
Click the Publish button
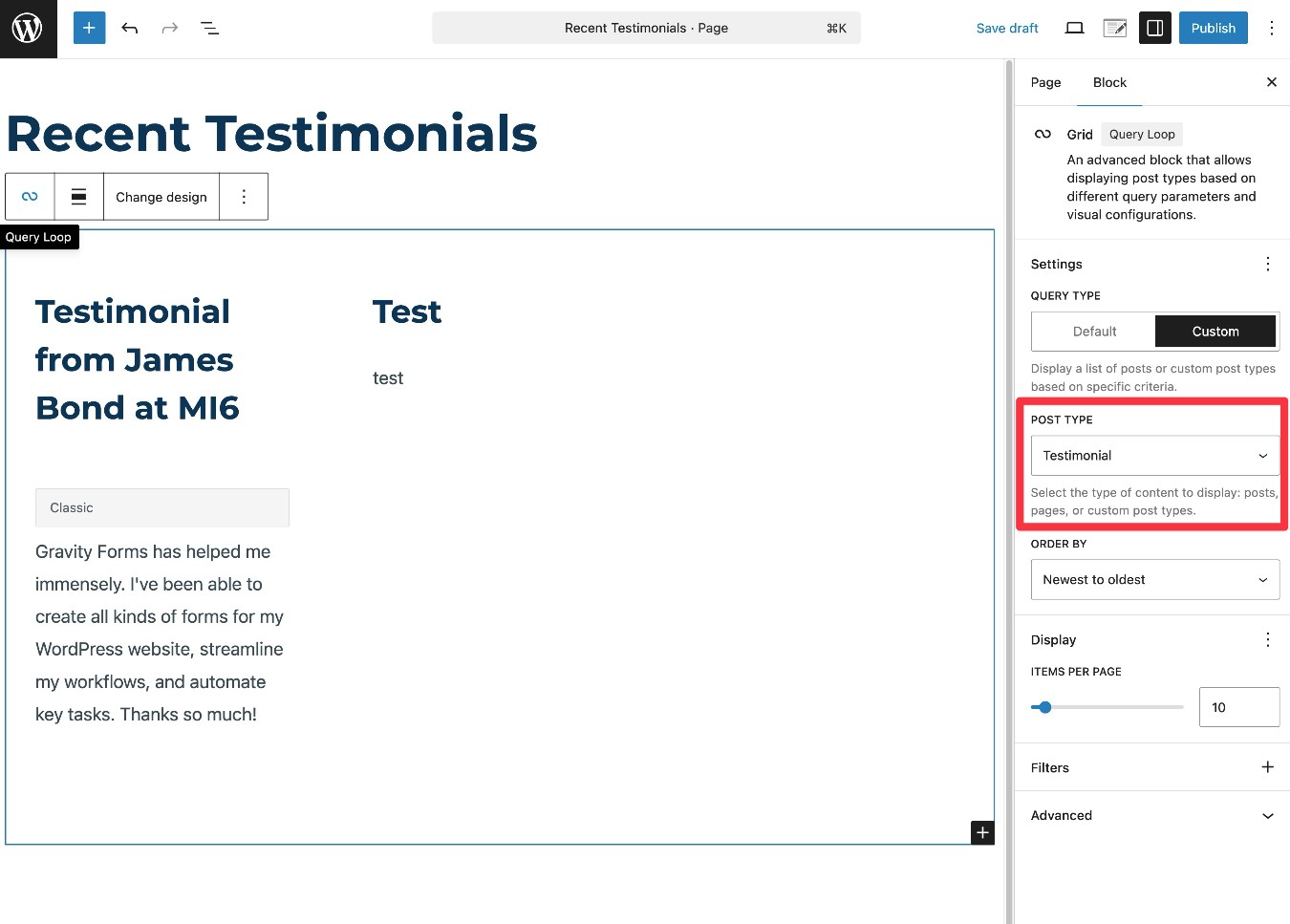click(1214, 28)
